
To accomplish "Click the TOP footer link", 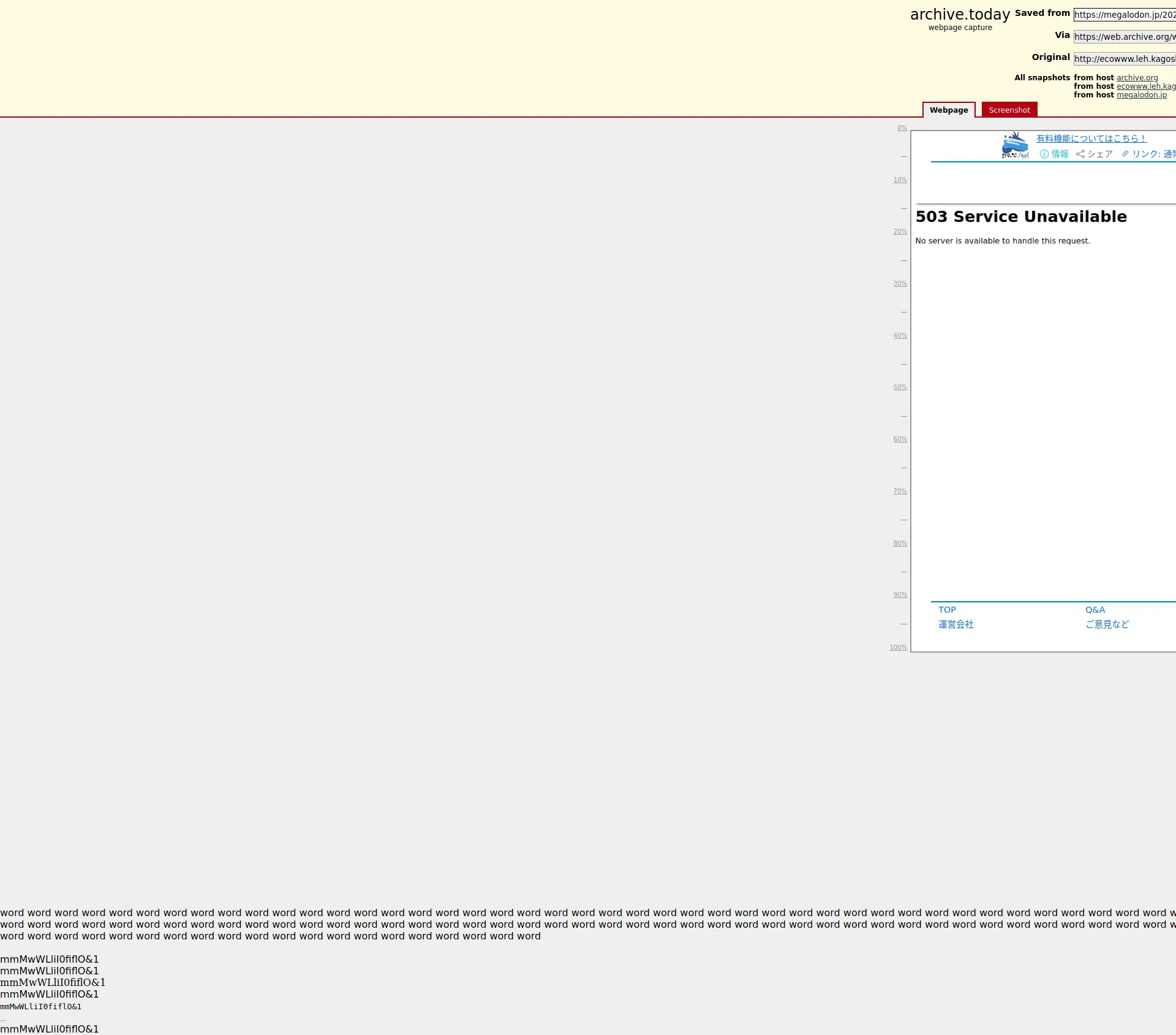I will click(947, 610).
